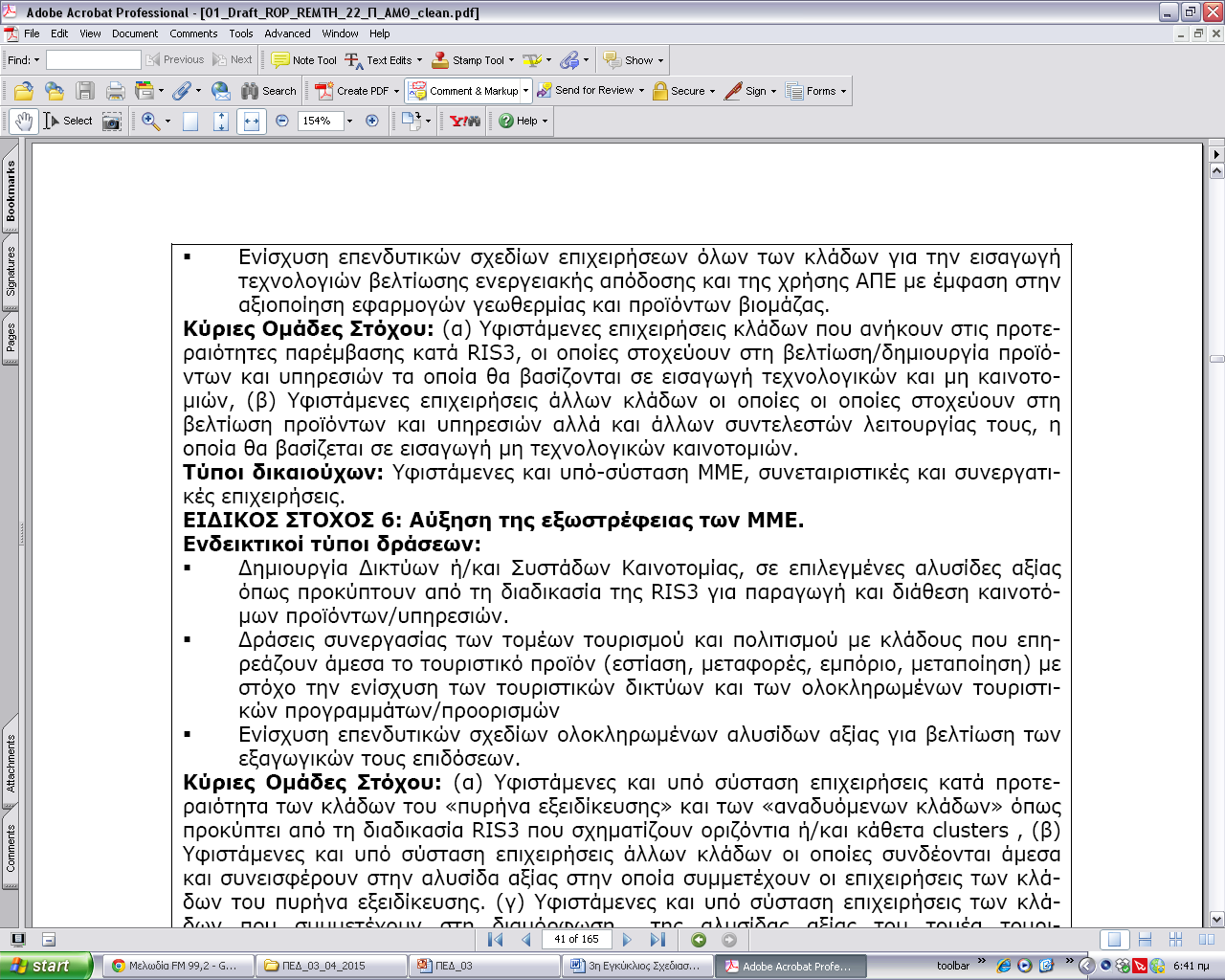Open the Tools menu

[x=241, y=33]
